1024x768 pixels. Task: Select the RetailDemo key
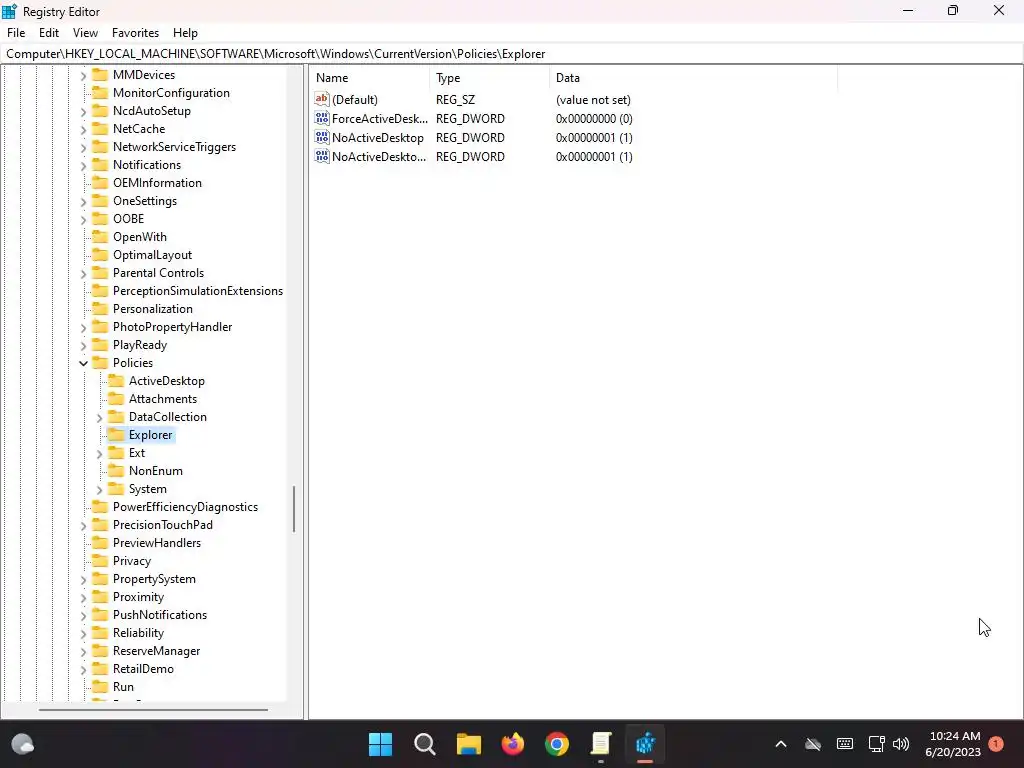click(x=143, y=669)
